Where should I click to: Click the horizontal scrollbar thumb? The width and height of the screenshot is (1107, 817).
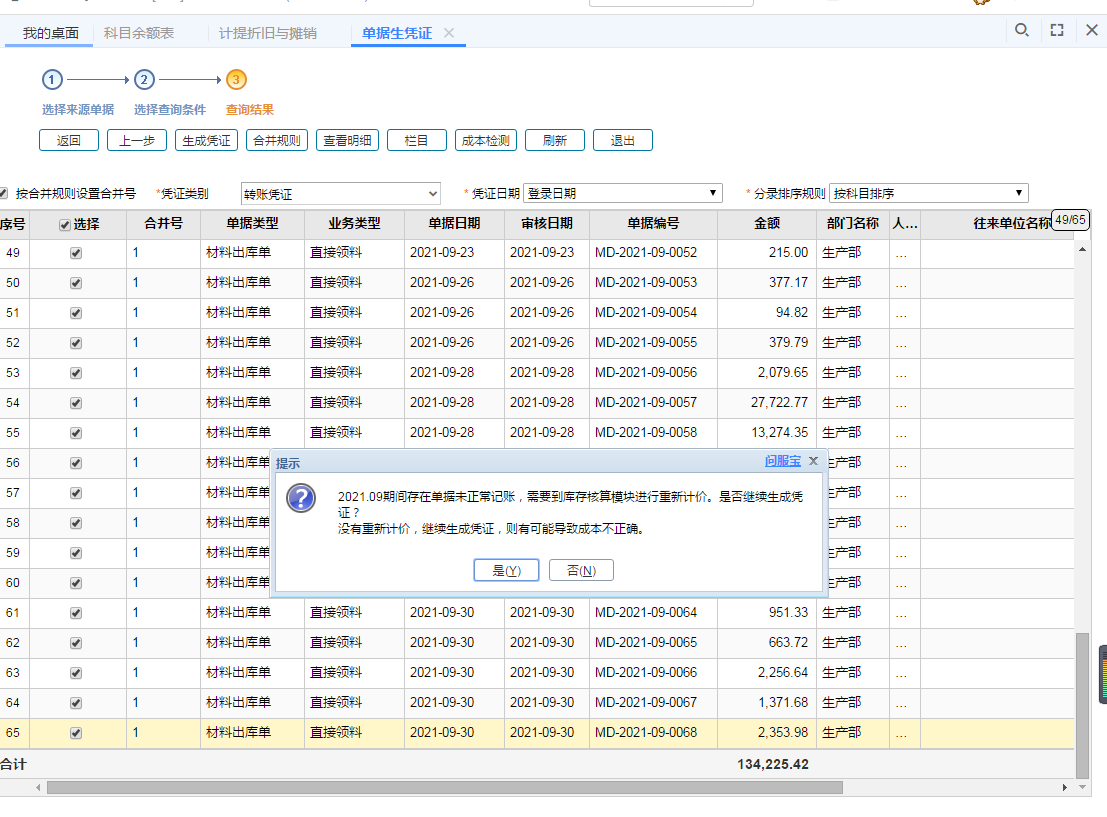tap(445, 787)
